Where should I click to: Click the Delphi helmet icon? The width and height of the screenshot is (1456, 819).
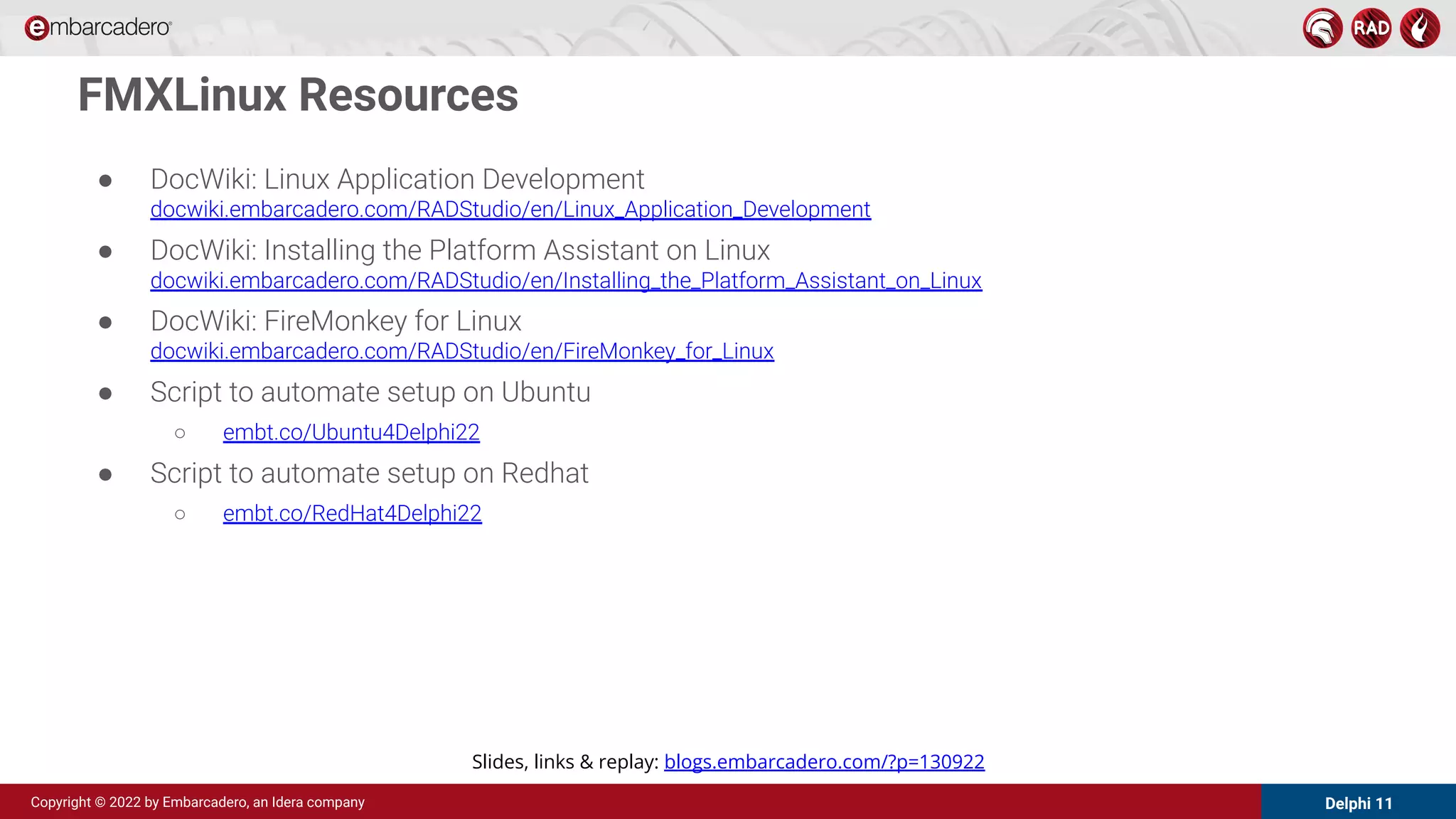point(1322,28)
